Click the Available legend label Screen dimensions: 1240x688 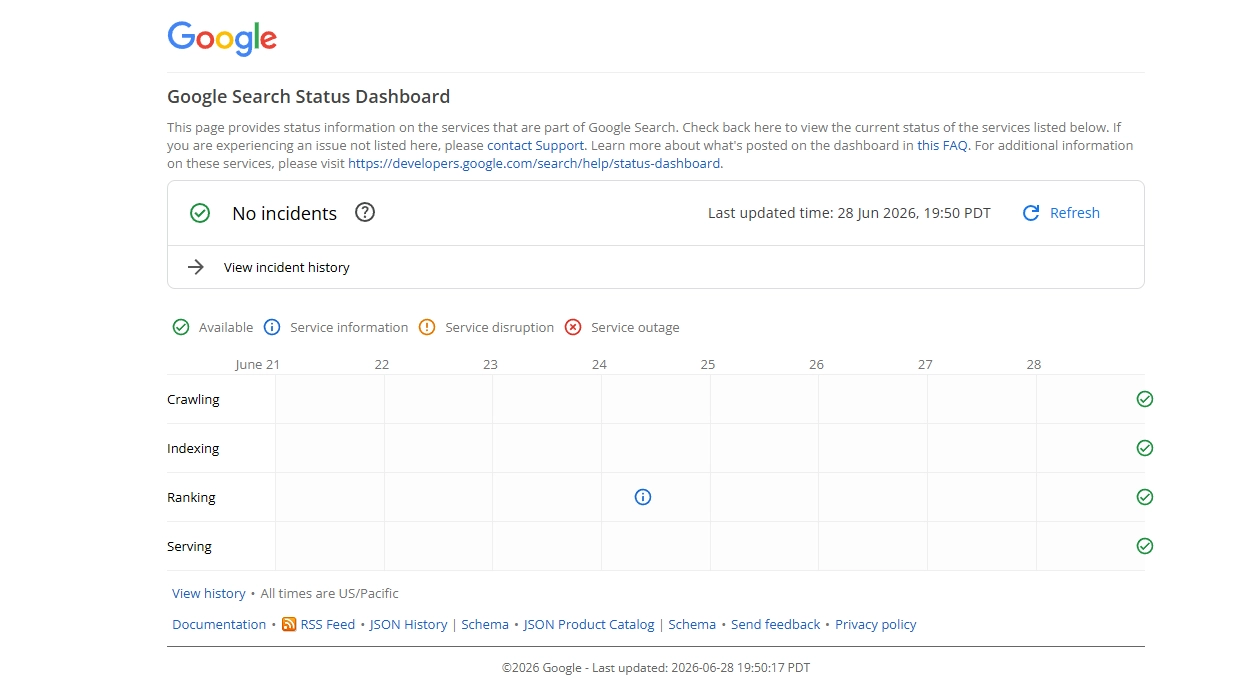point(226,327)
